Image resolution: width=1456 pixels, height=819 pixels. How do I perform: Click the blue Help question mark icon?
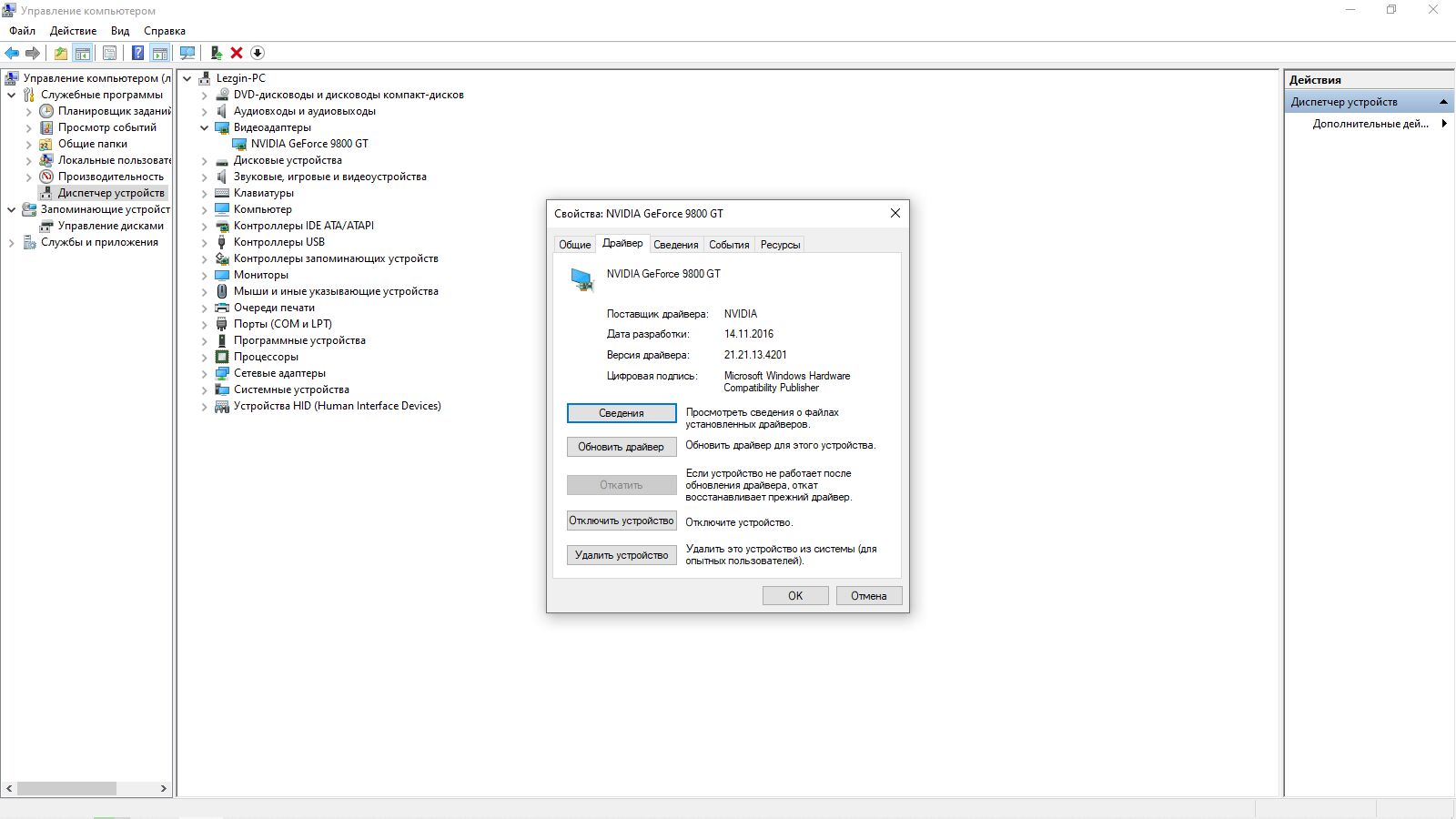[137, 53]
